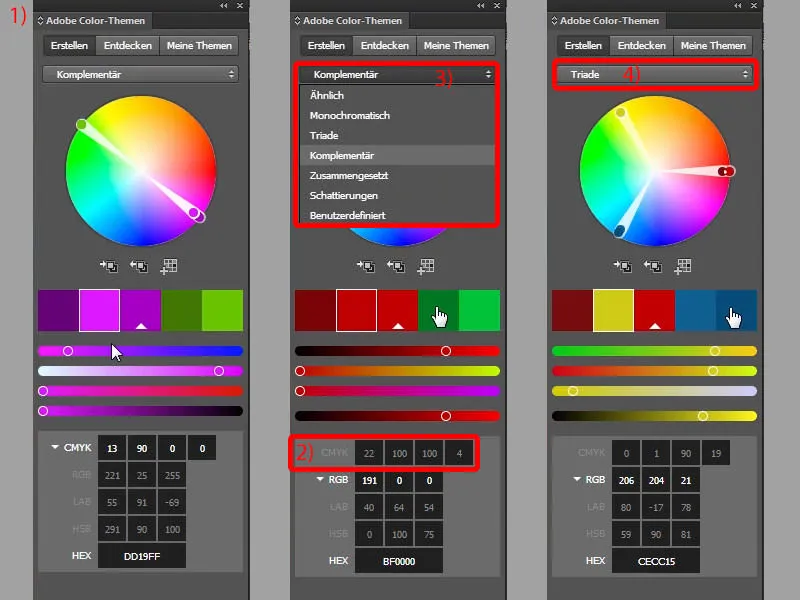
Task: Select magenta handle on left color wheel
Action: [x=194, y=212]
